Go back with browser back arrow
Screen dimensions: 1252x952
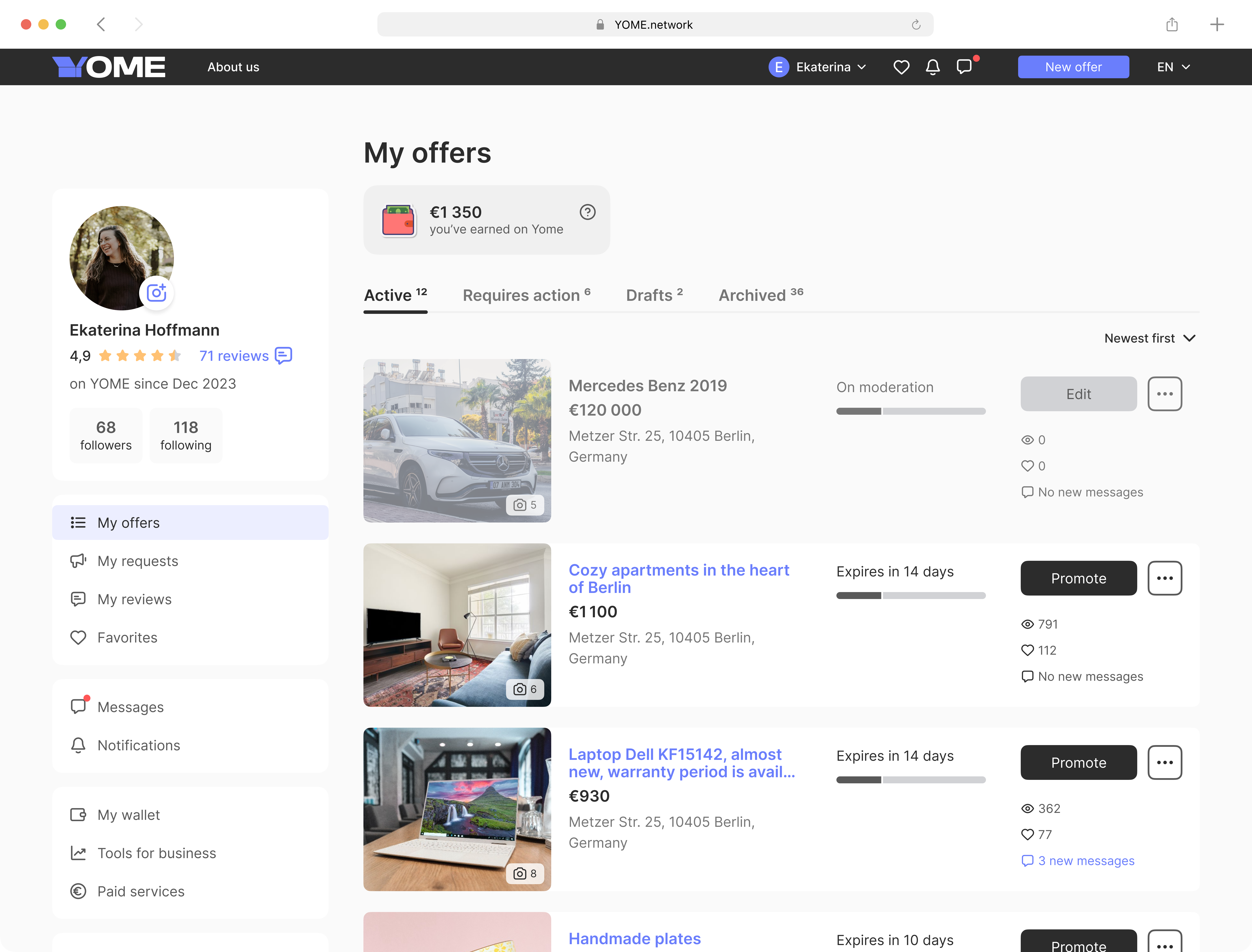pyautogui.click(x=101, y=24)
